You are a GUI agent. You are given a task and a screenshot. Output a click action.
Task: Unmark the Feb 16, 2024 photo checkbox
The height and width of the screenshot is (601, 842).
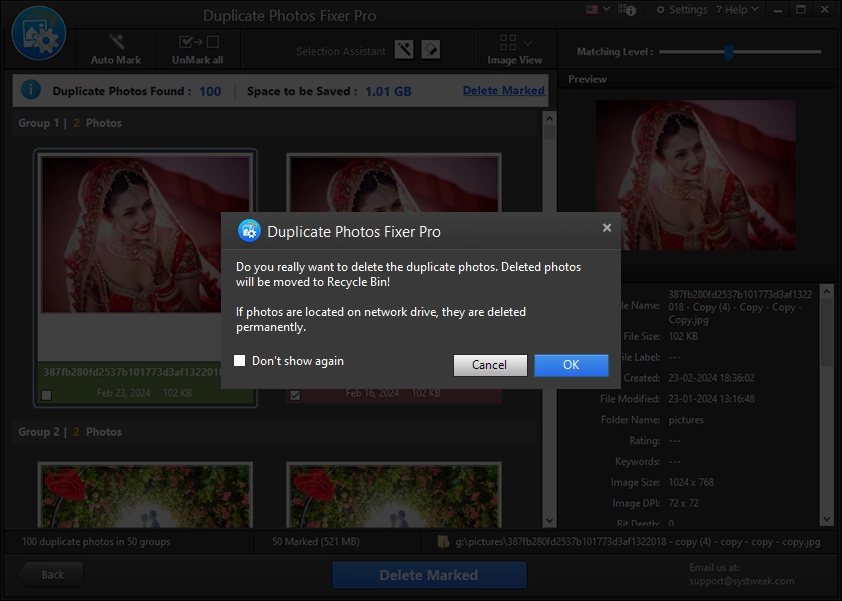pos(295,395)
